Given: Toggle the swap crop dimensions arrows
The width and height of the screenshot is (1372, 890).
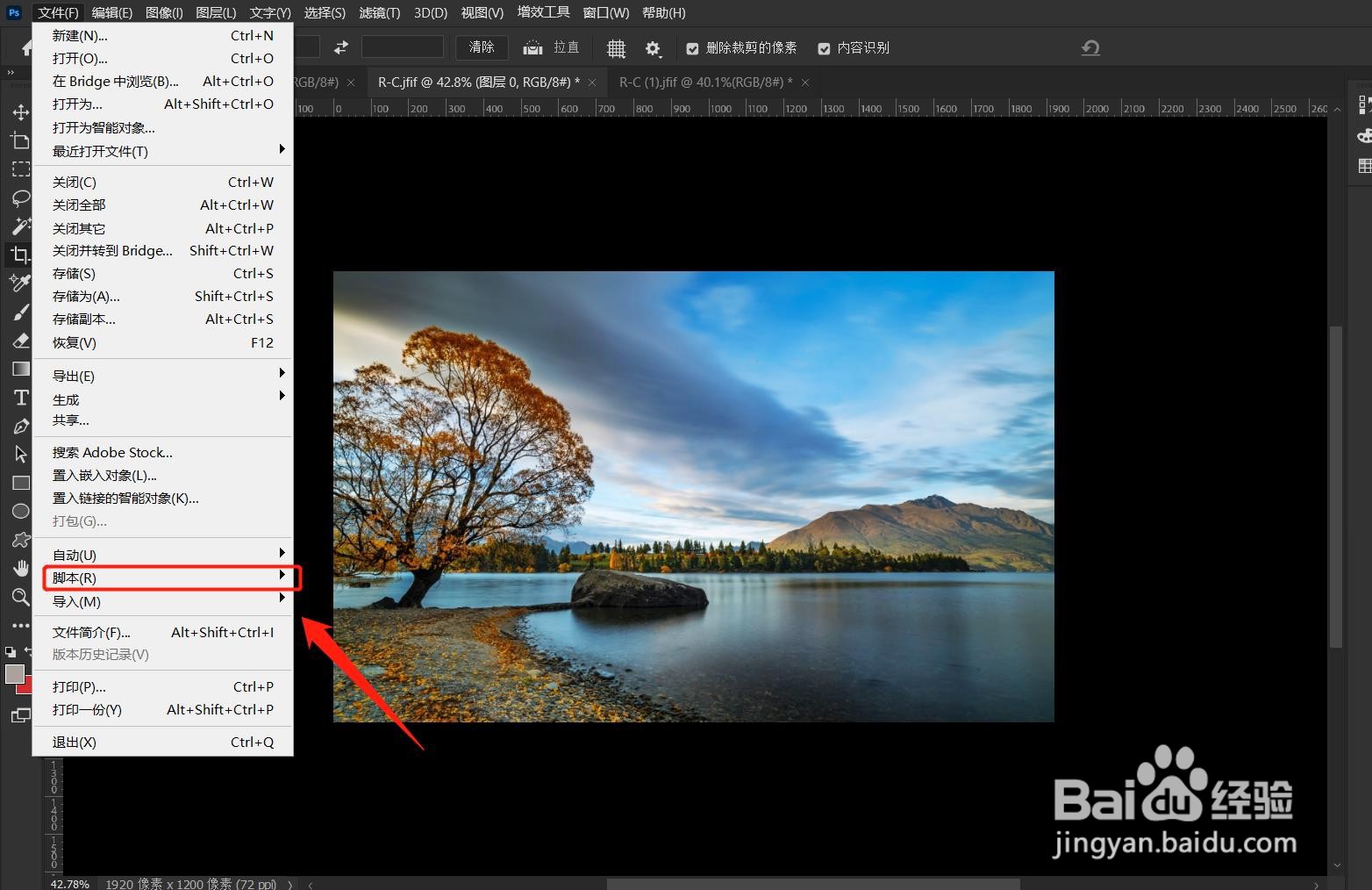Looking at the screenshot, I should [340, 47].
